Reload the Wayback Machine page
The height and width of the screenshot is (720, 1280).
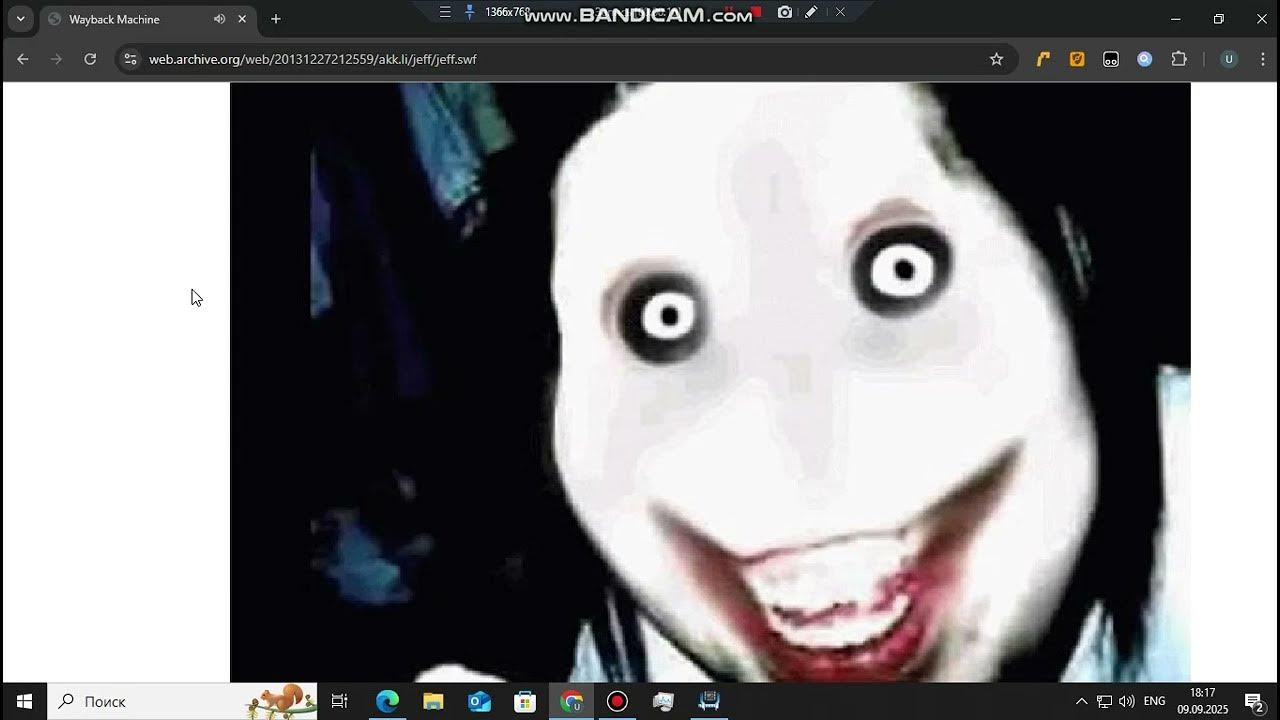click(90, 59)
